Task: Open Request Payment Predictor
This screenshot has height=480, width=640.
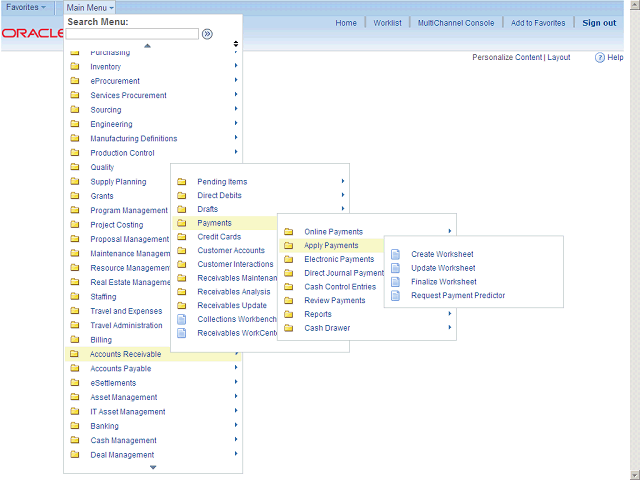Action: [x=458, y=296]
